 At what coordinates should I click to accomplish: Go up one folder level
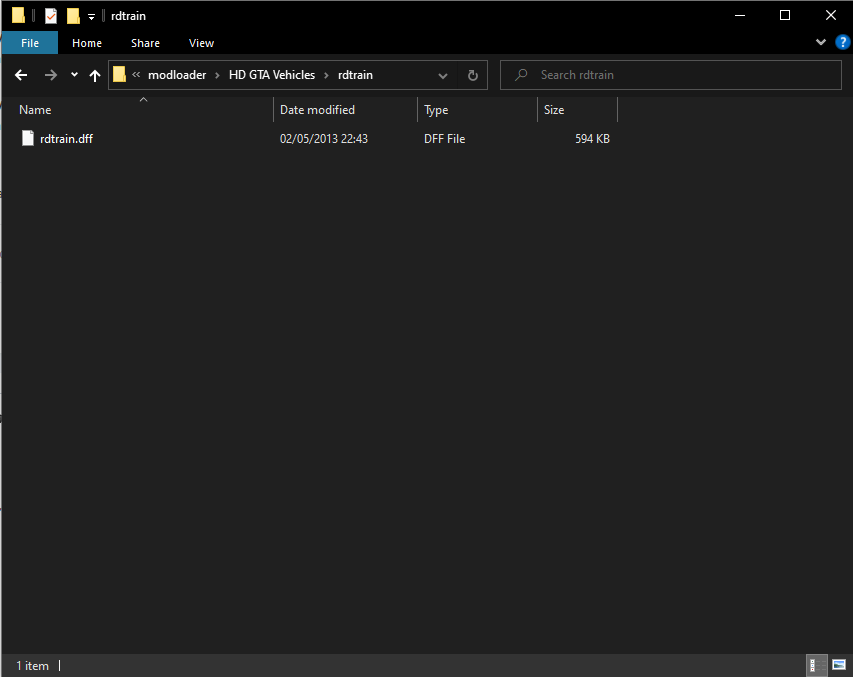tap(95, 75)
